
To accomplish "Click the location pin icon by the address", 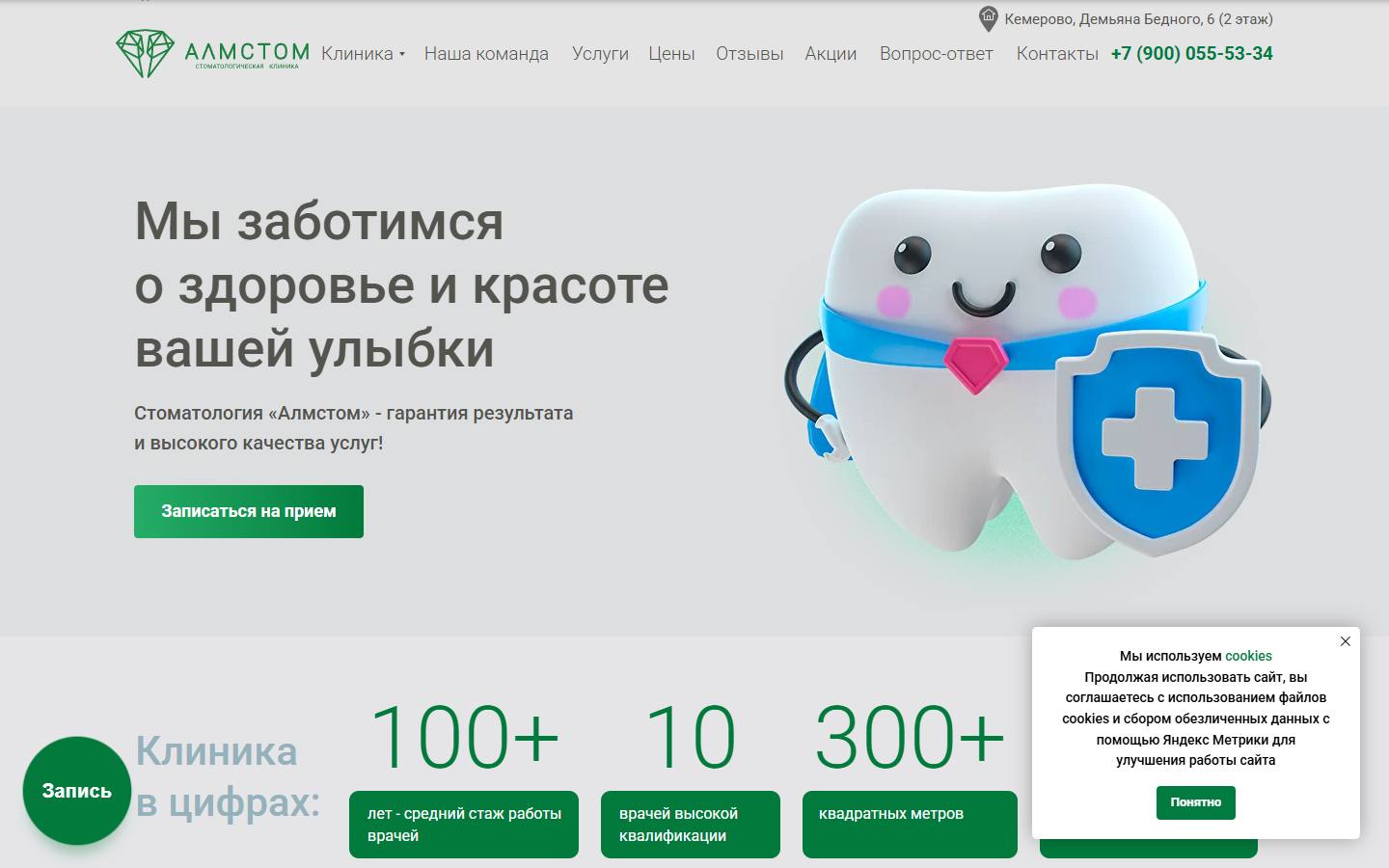I will click(988, 18).
